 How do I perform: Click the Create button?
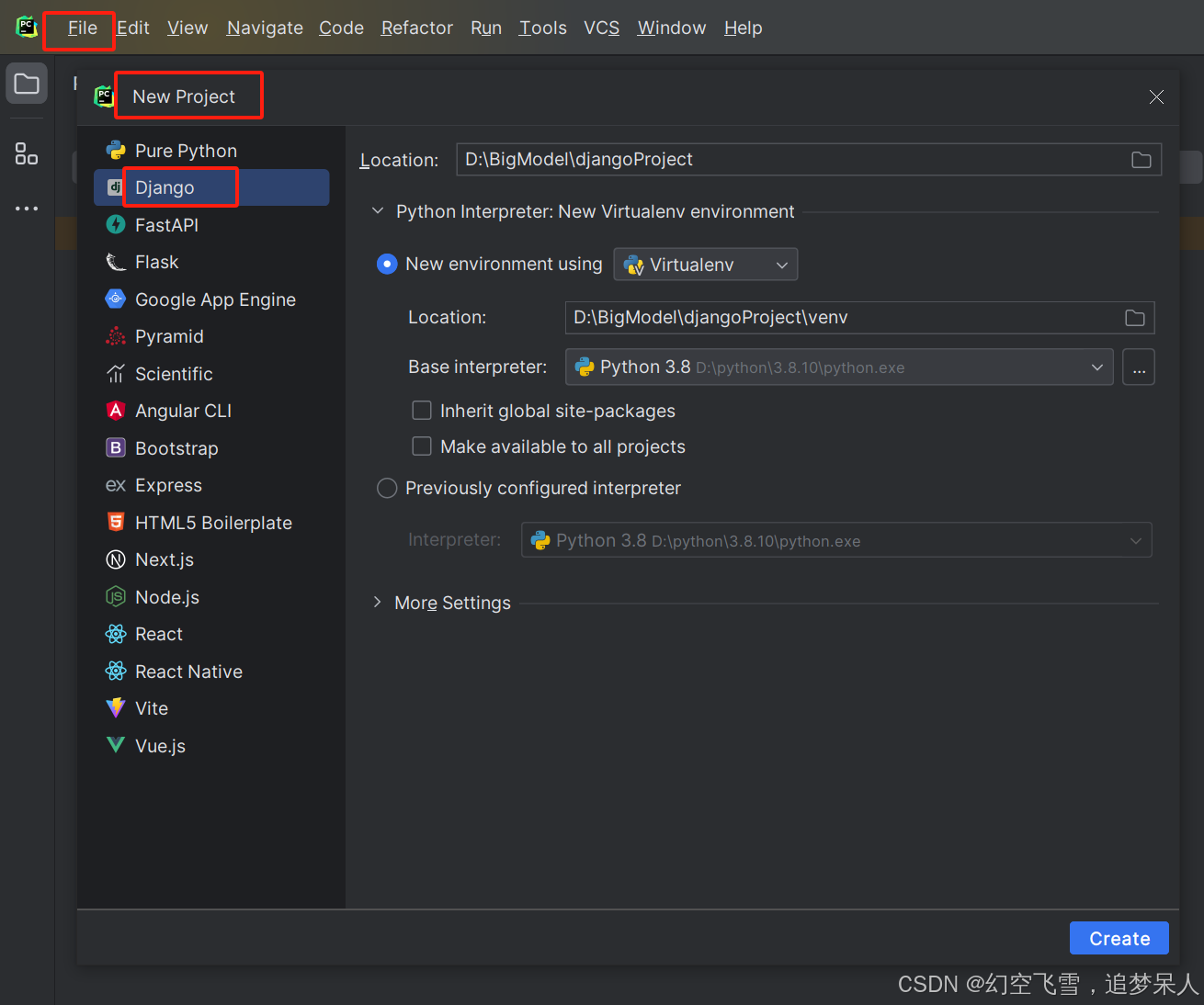pos(1119,938)
